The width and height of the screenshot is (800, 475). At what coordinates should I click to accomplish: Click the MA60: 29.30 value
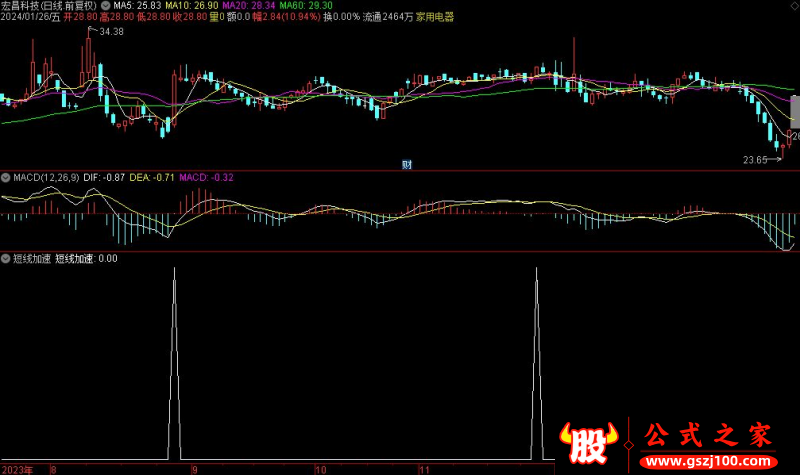tap(306, 6)
